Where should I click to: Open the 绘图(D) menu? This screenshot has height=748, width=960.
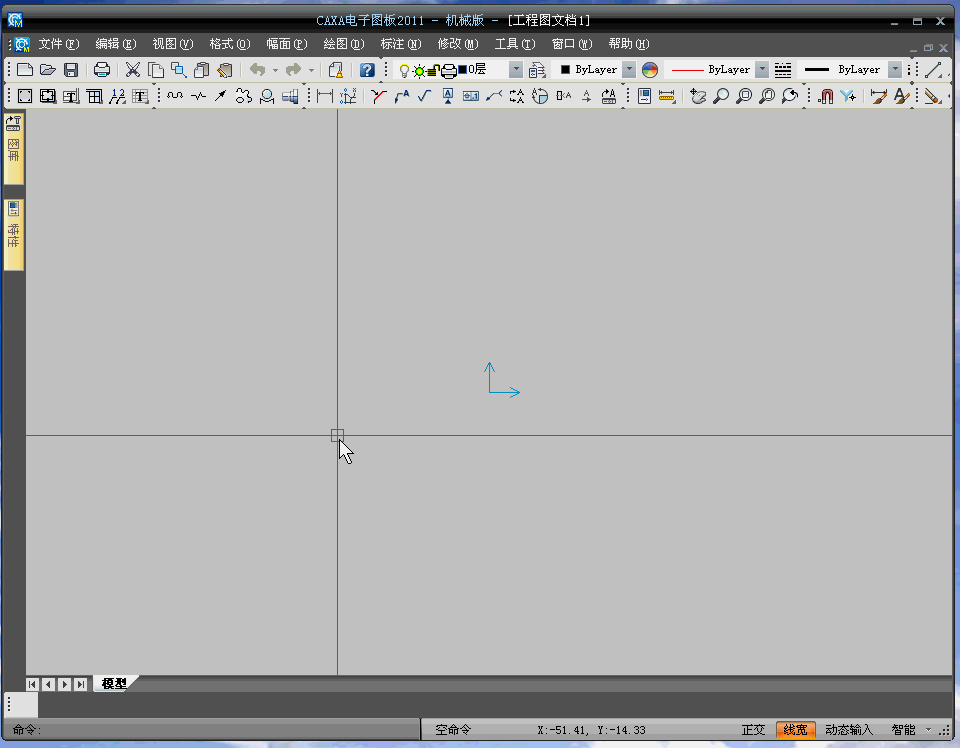click(343, 44)
